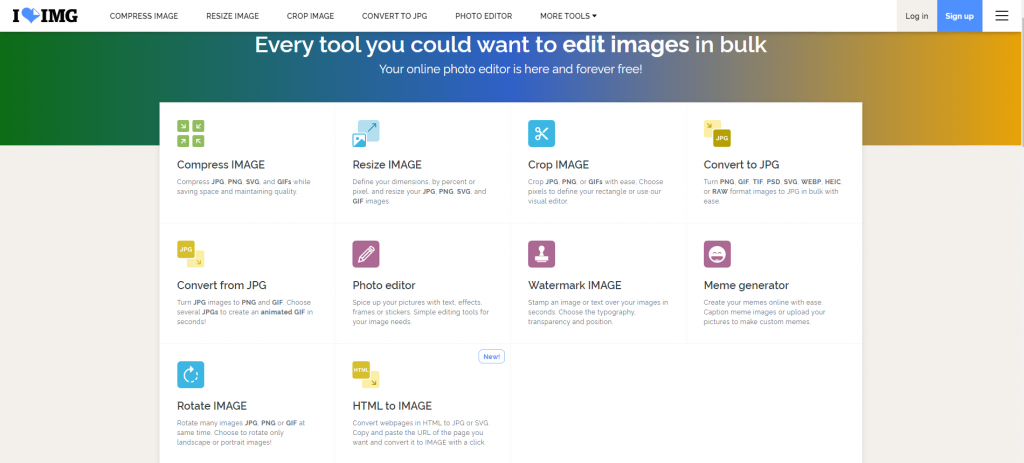The image size is (1024, 463).
Task: Open the Compress IMAGE title link
Action: coord(221,165)
